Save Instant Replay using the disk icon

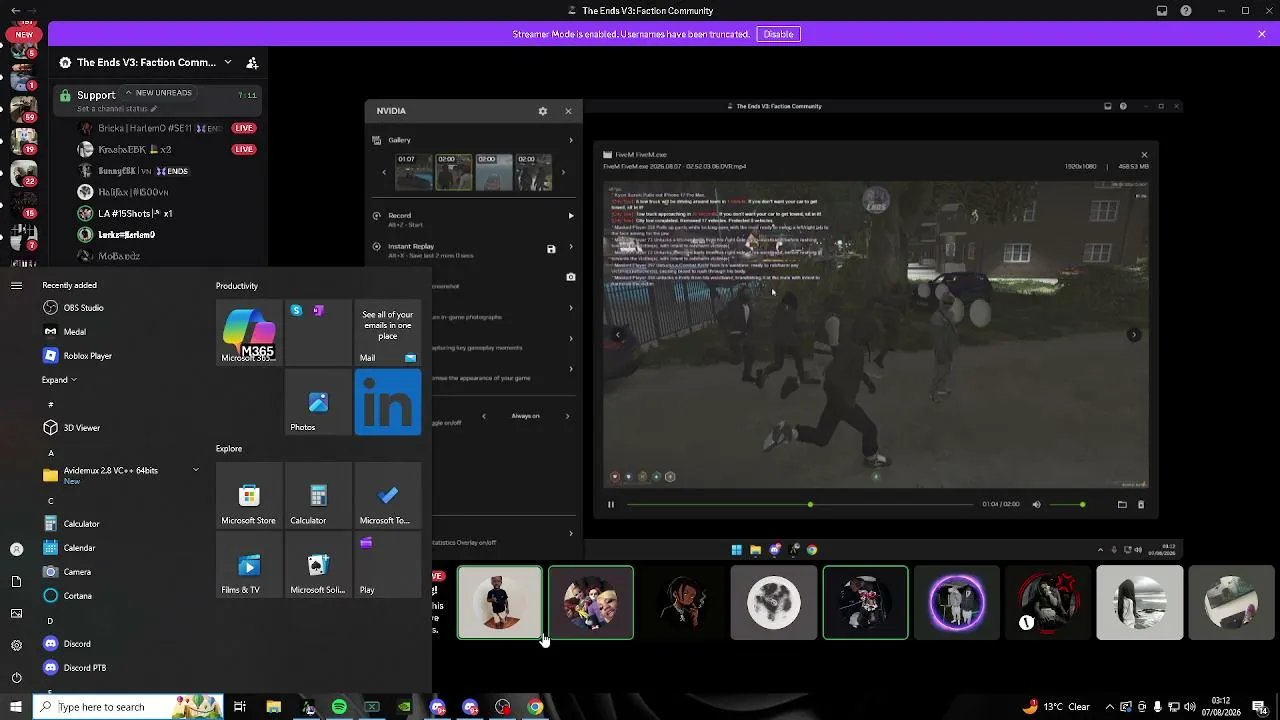[551, 249]
